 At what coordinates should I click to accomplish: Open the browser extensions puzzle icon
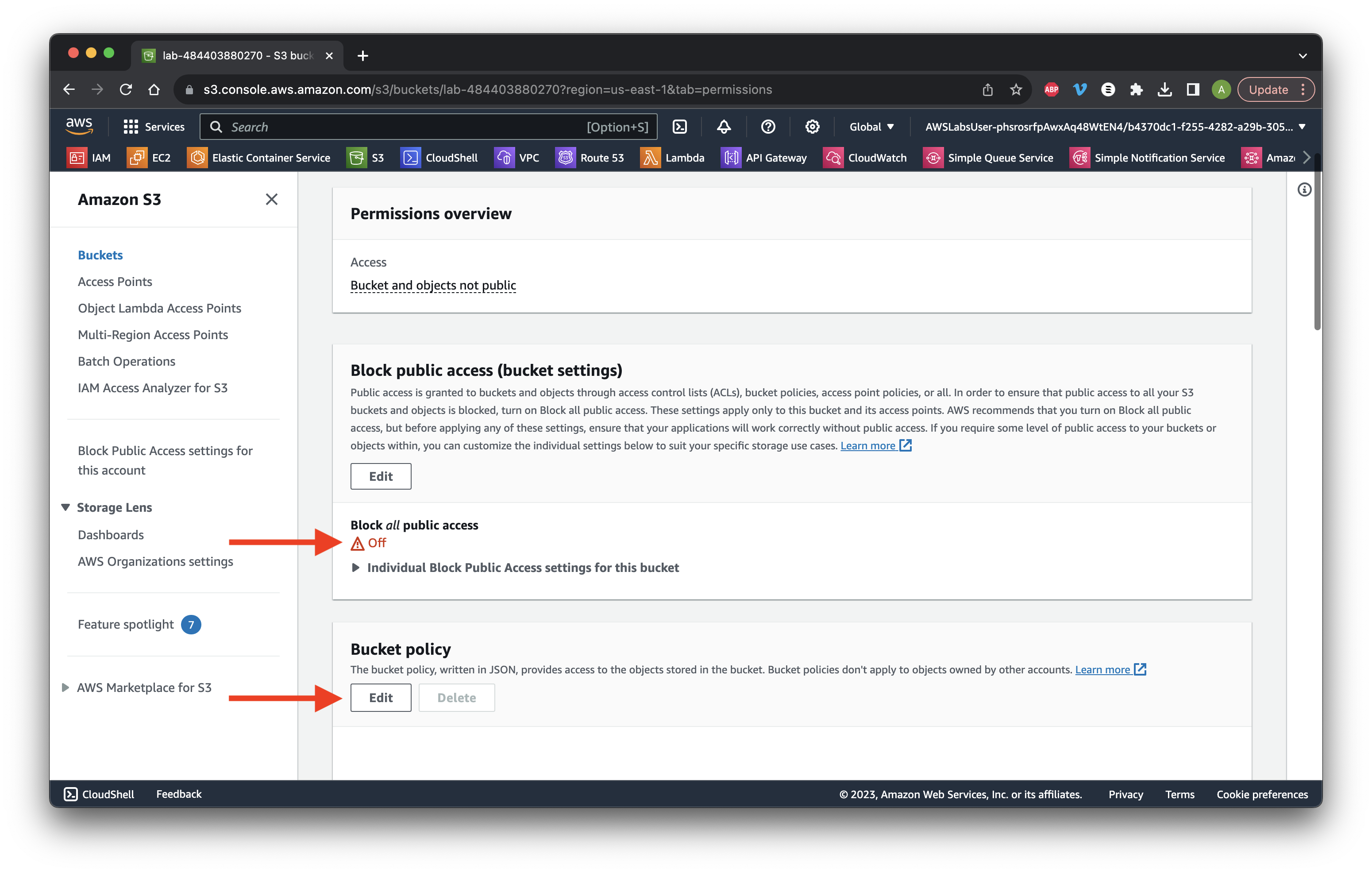click(x=1136, y=89)
